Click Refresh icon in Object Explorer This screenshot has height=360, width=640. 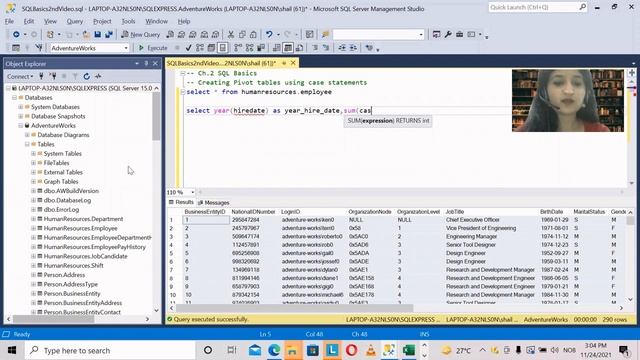tap(87, 76)
